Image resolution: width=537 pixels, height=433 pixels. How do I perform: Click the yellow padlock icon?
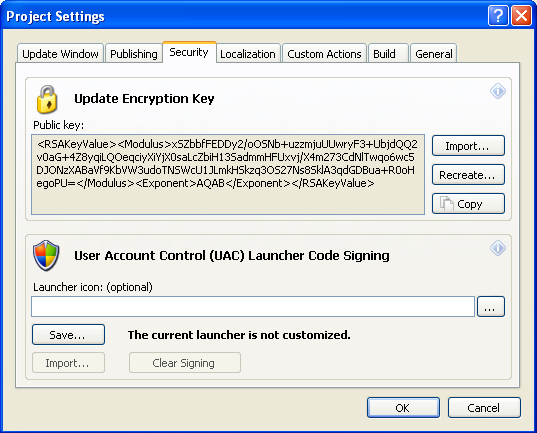[x=47, y=99]
